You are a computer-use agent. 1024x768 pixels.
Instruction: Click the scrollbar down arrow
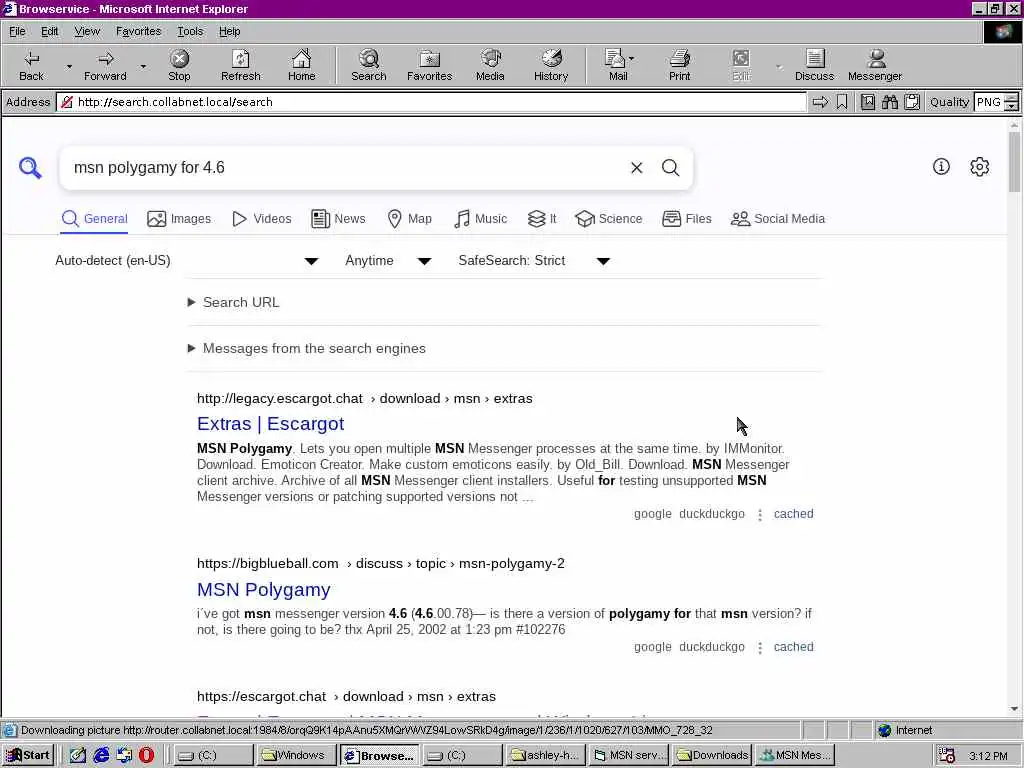(1014, 709)
